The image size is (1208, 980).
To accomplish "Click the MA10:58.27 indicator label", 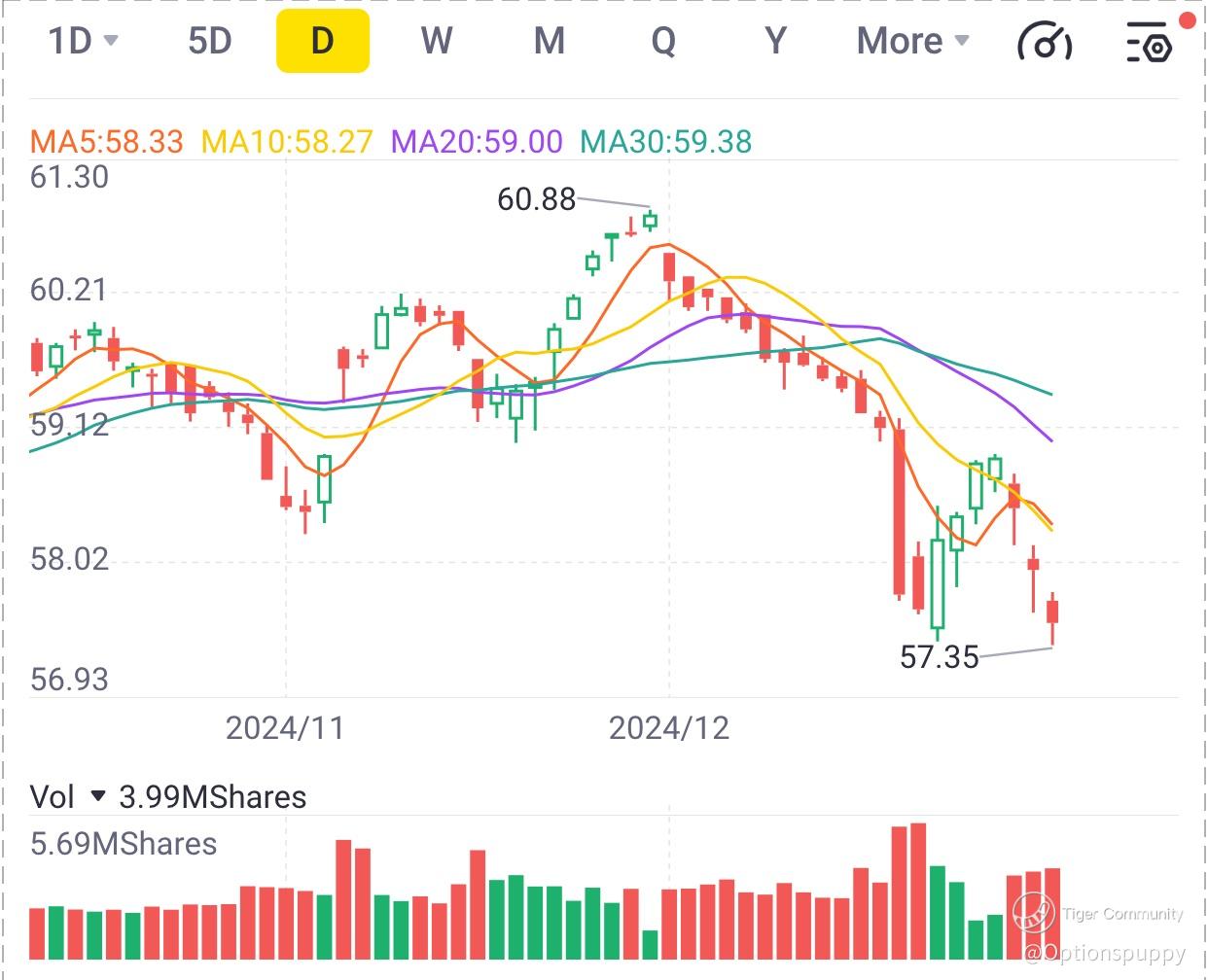I will (x=287, y=142).
